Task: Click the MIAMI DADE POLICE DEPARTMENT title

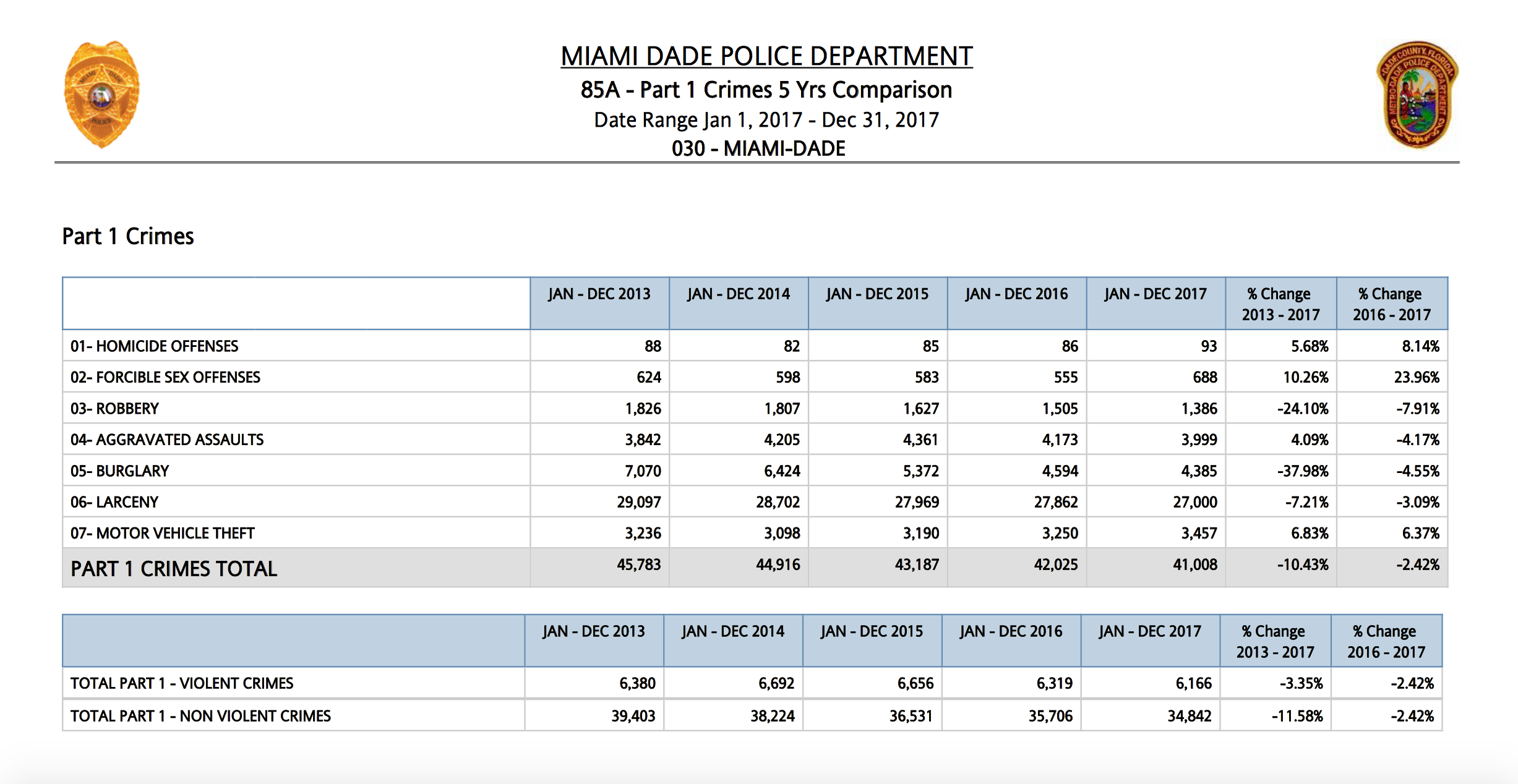Action: tap(766, 56)
